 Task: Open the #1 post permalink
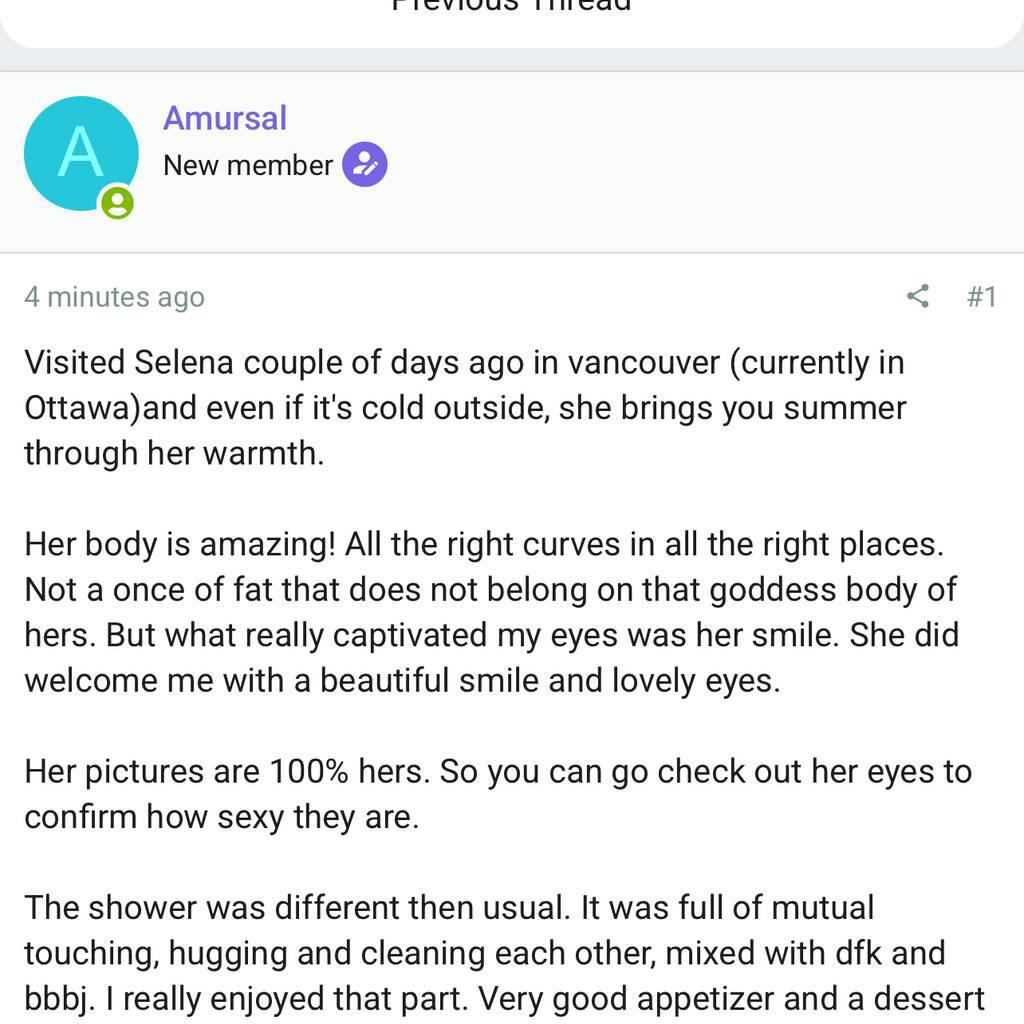981,296
